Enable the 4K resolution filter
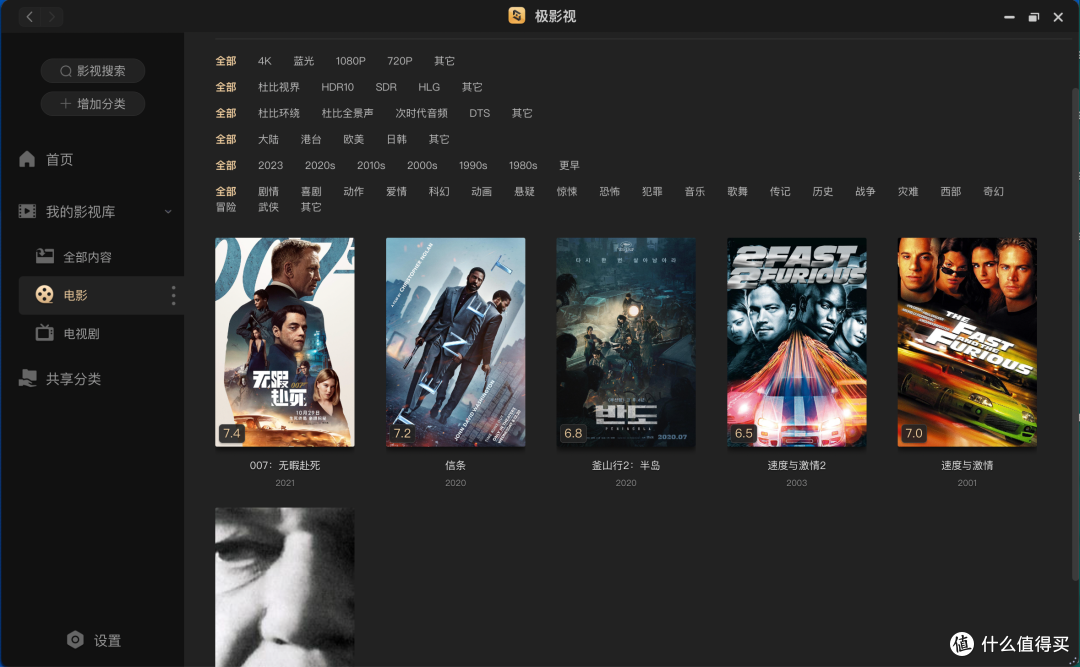1080x667 pixels. (x=264, y=61)
